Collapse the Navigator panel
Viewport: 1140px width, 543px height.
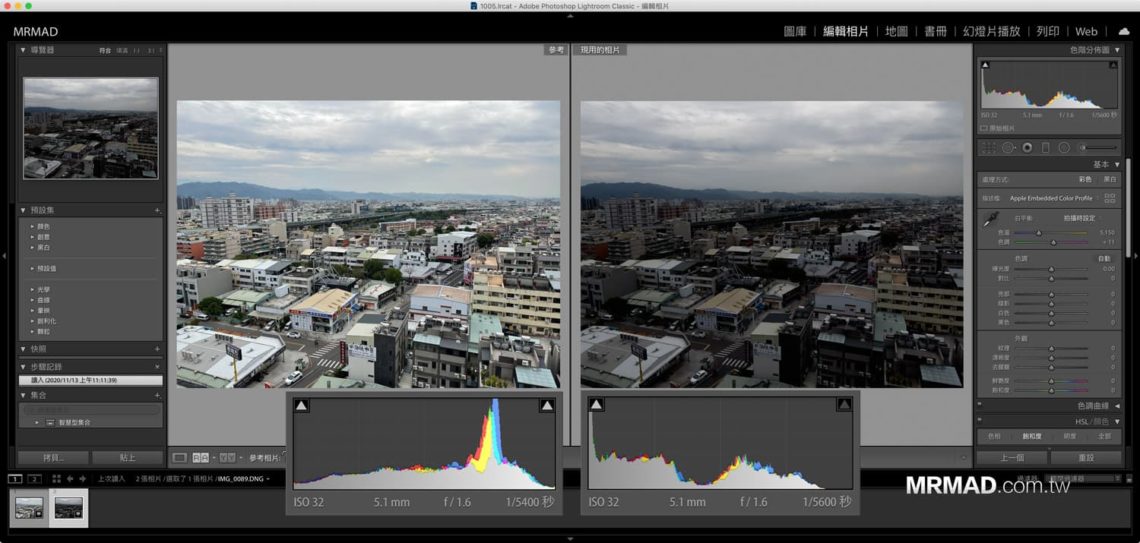click(23, 50)
